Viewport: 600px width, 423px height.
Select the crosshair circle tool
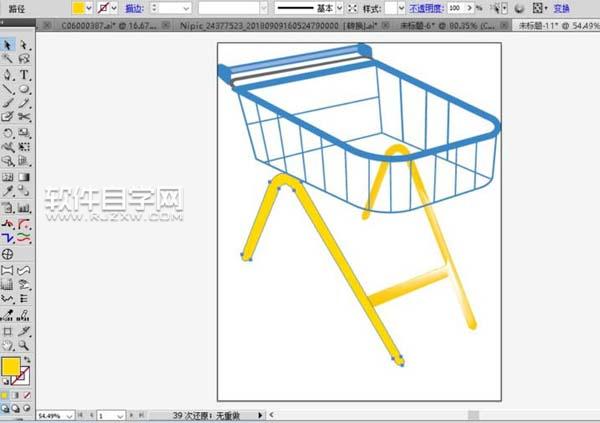click(x=7, y=254)
